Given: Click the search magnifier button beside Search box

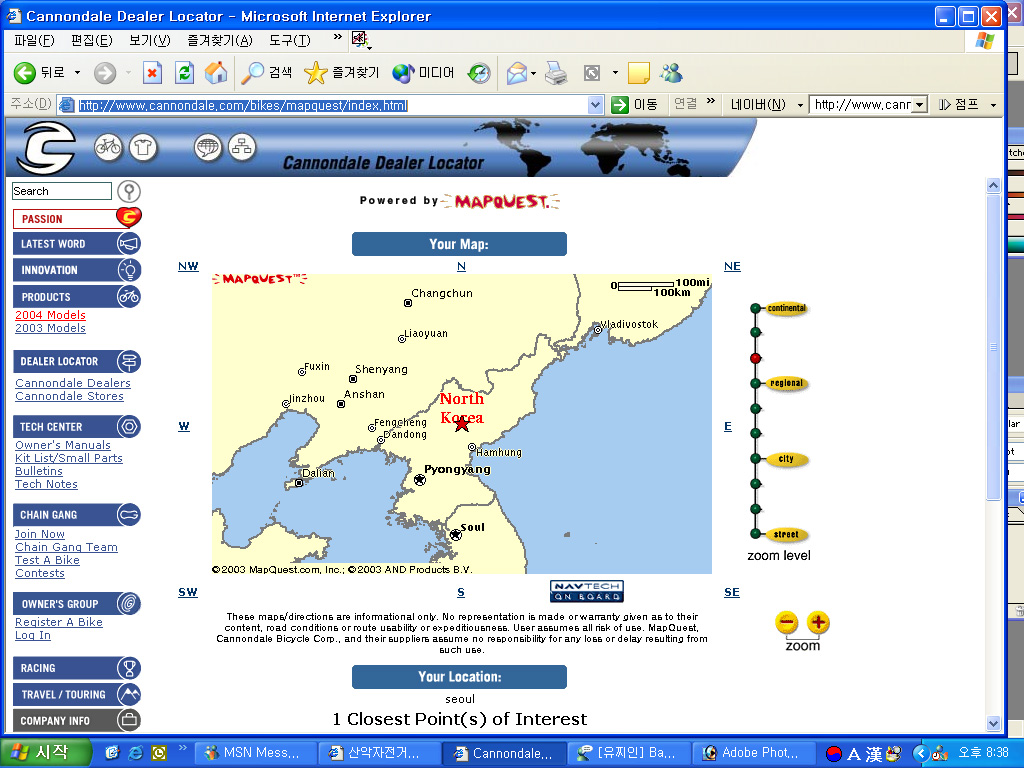Looking at the screenshot, I should coord(129,191).
